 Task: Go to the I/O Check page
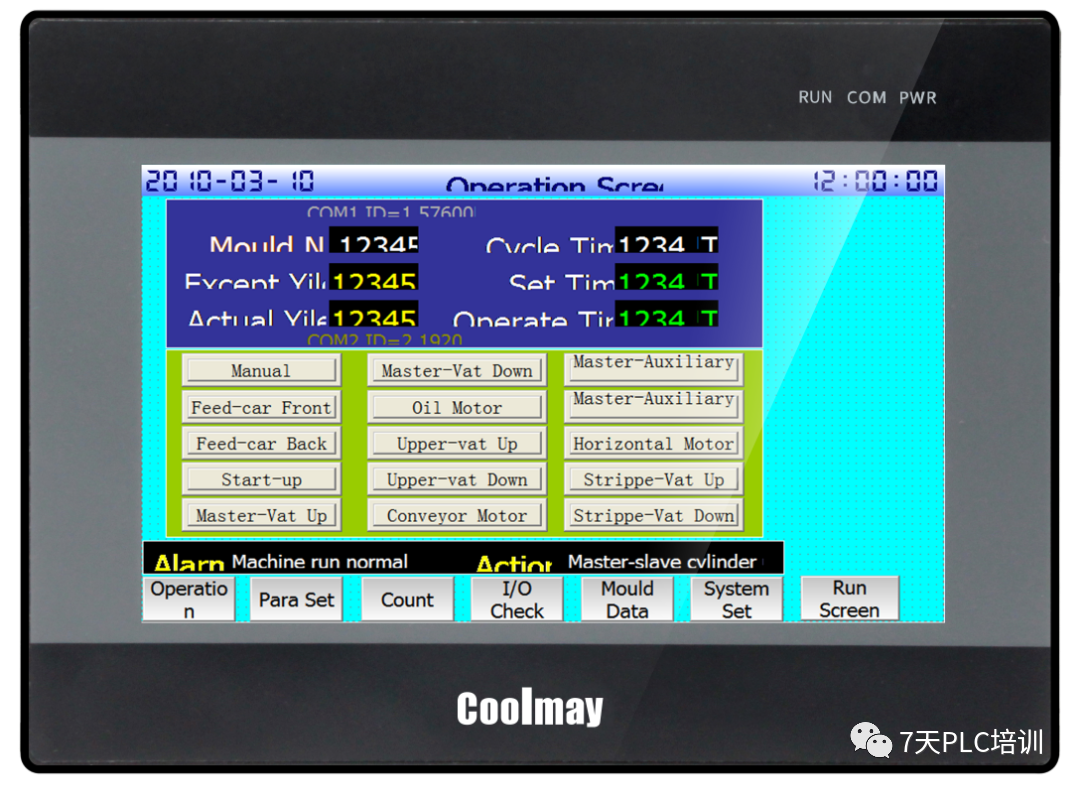[517, 599]
